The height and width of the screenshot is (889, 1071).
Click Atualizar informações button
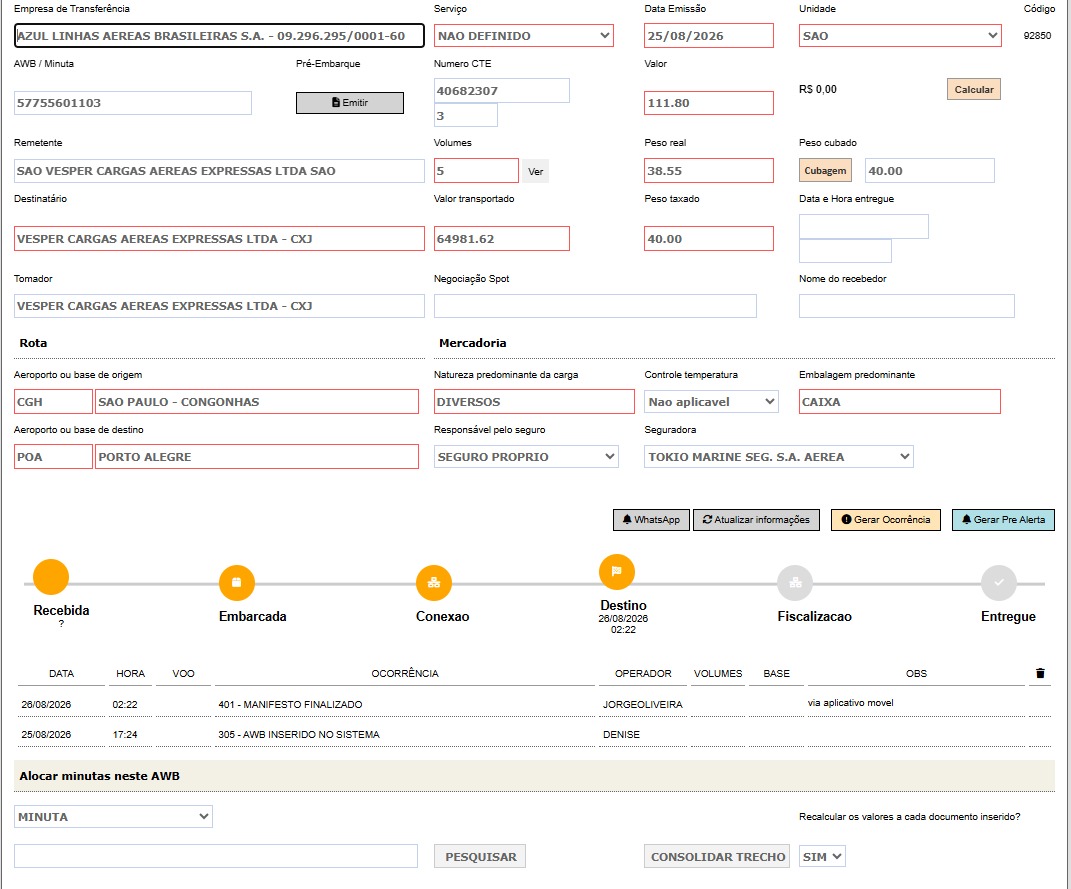(757, 520)
